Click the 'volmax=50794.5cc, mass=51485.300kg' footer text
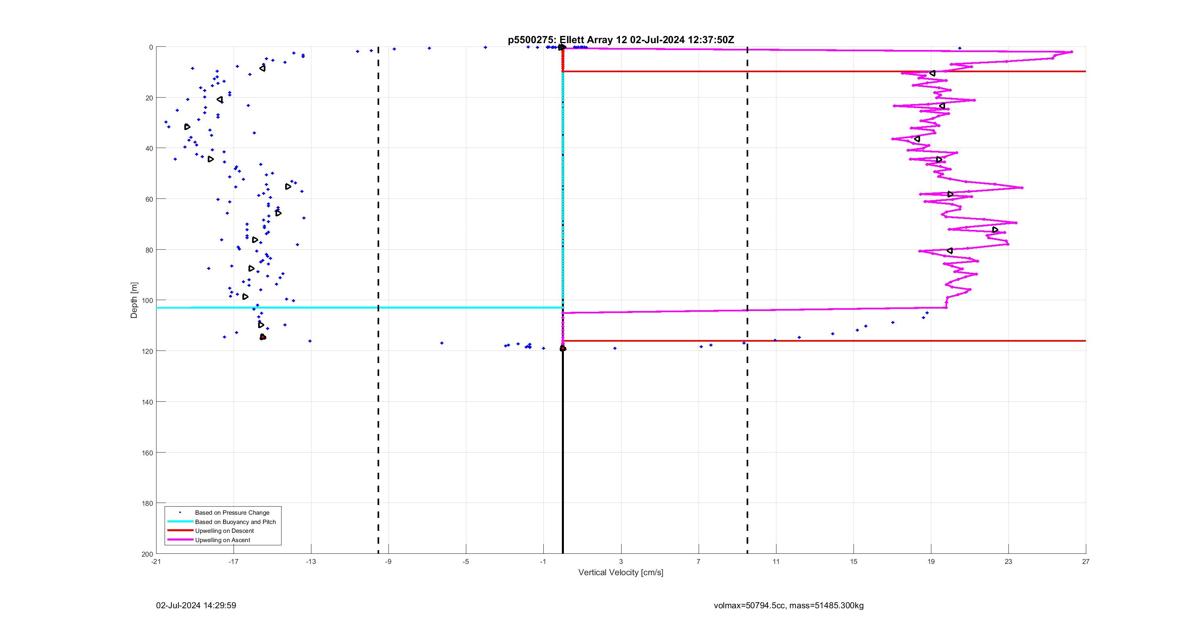The height and width of the screenshot is (622, 1200). coord(788,606)
